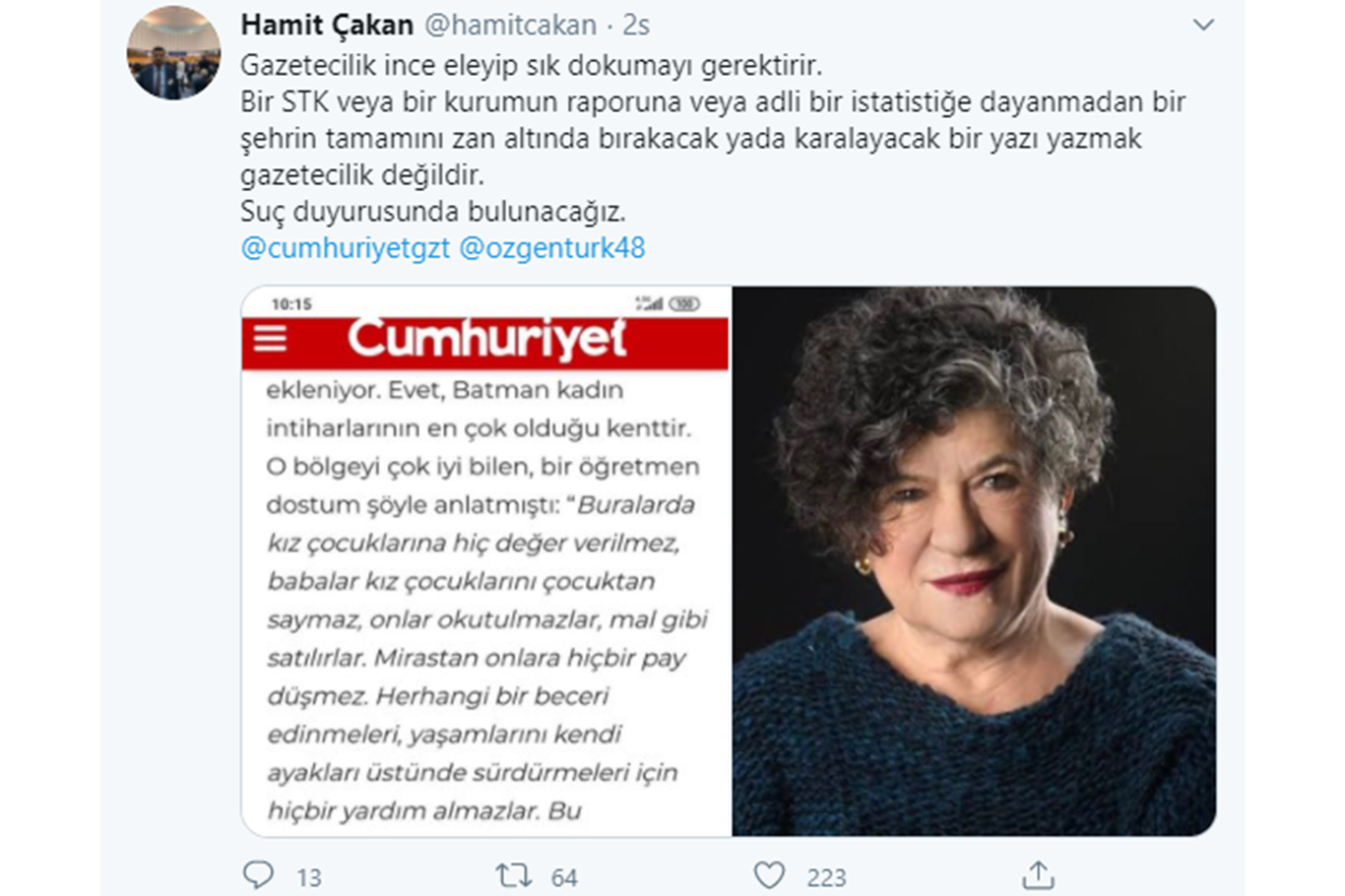
Task: Click the tweet text body
Action: (x=713, y=139)
